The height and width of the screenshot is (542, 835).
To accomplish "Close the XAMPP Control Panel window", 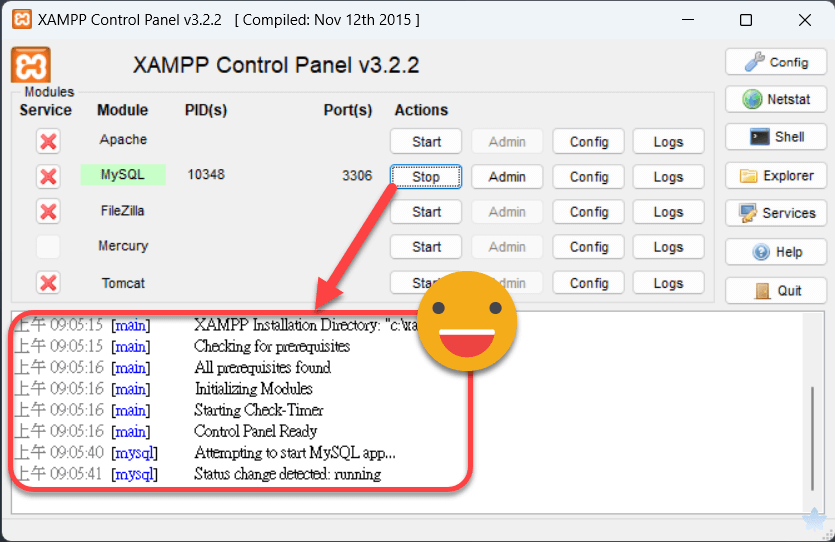I will [805, 20].
